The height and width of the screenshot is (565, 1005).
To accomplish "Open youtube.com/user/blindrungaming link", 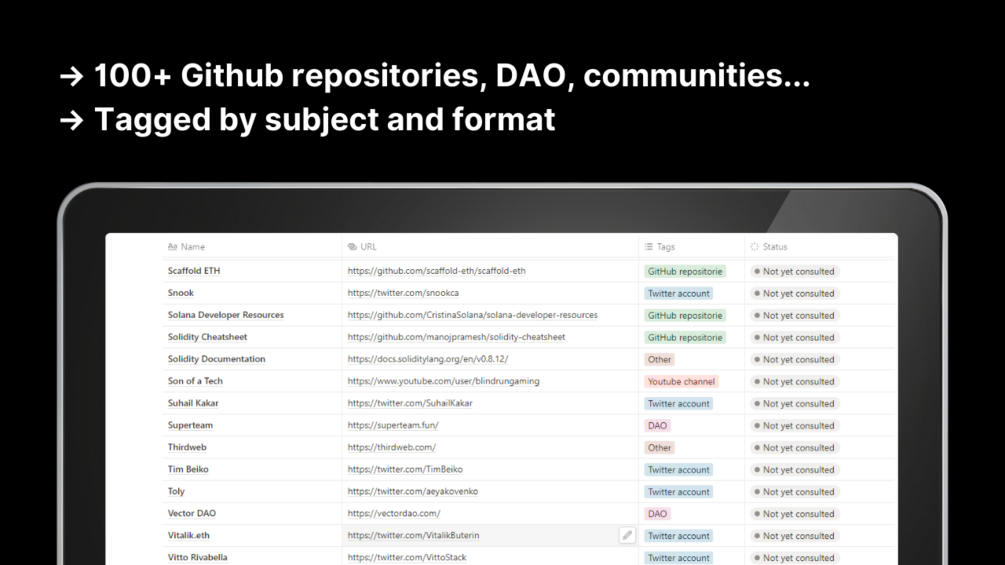I will click(444, 381).
